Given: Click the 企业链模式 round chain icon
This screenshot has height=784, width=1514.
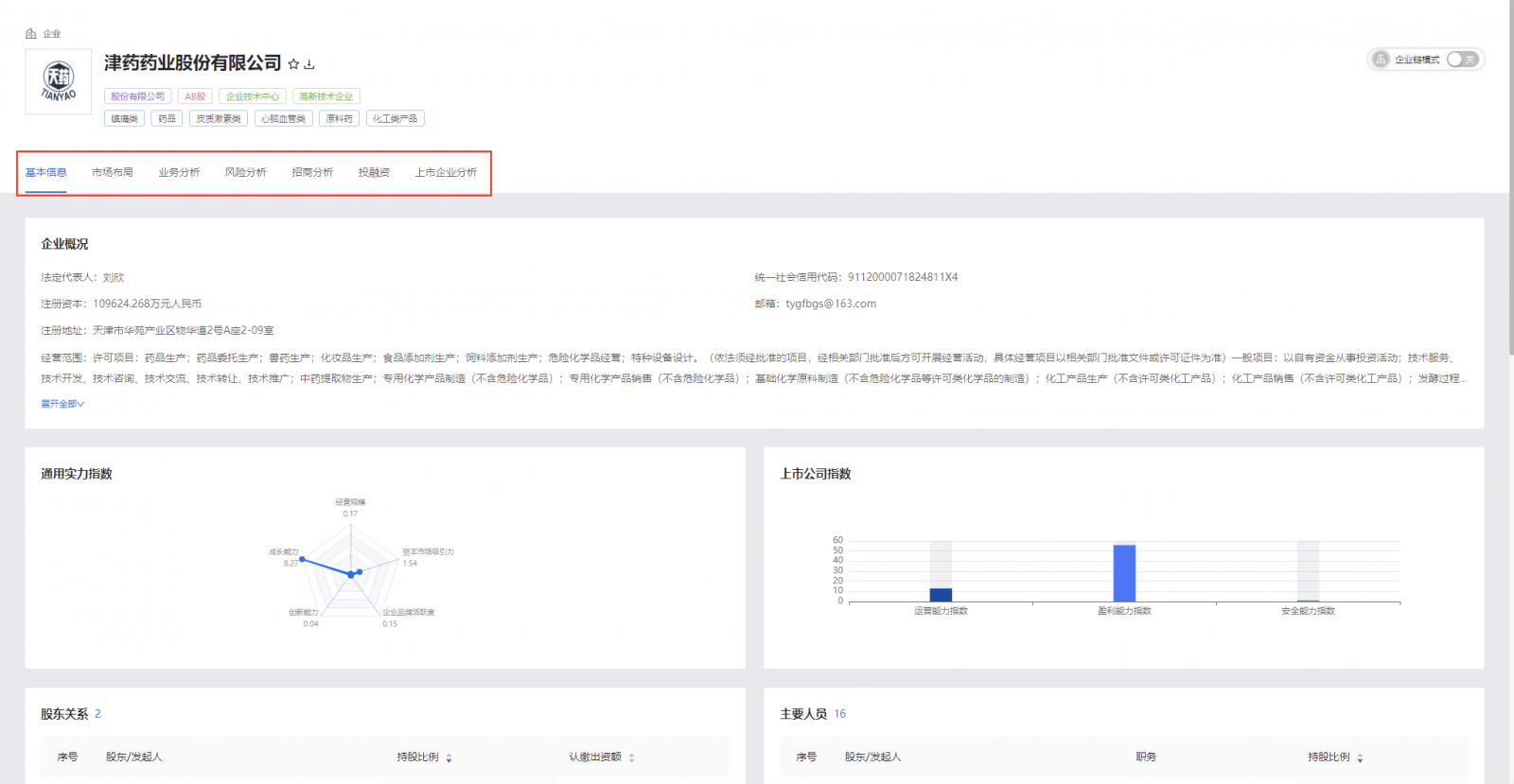Looking at the screenshot, I should point(1381,60).
